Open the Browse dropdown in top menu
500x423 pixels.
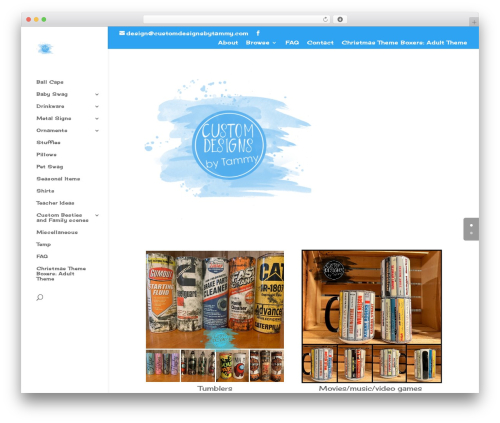click(261, 43)
